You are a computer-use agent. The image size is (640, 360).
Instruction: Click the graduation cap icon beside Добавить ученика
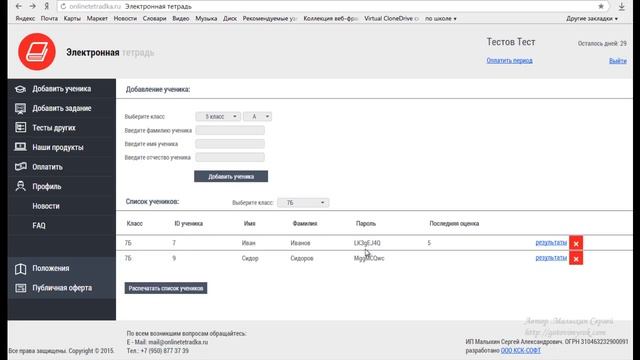tap(20, 89)
